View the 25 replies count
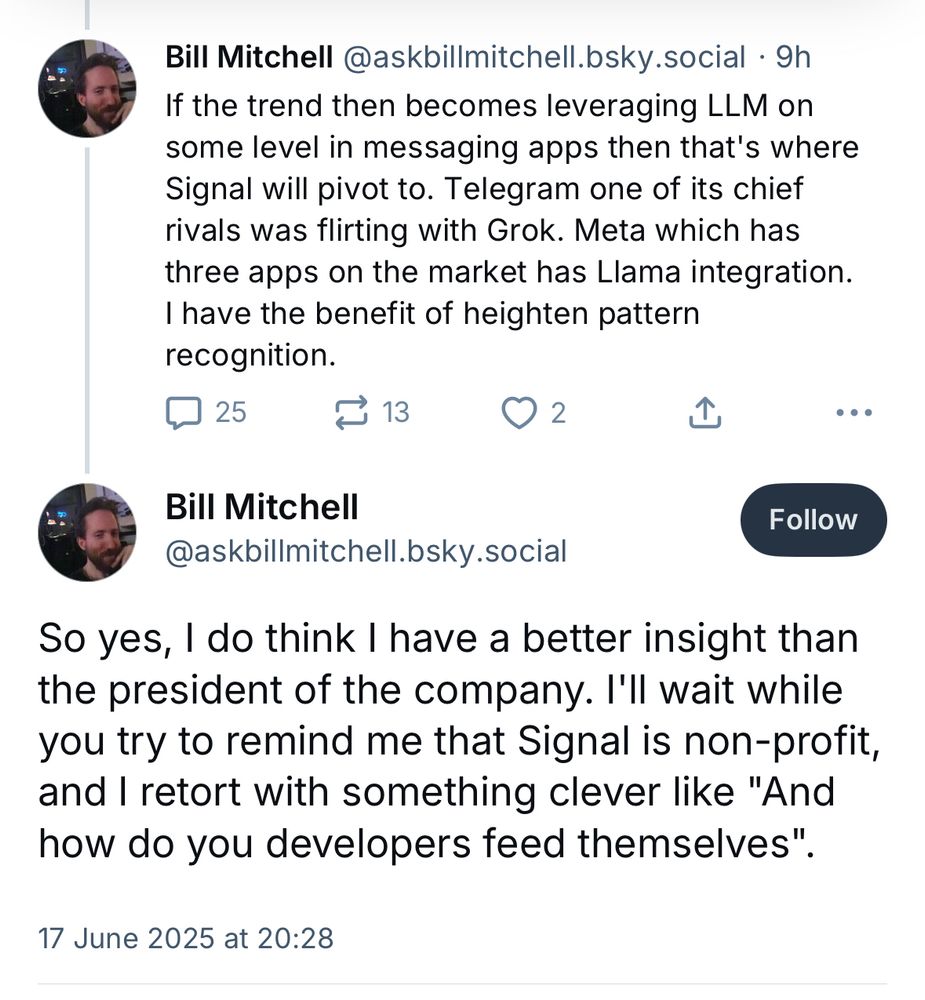 point(230,413)
